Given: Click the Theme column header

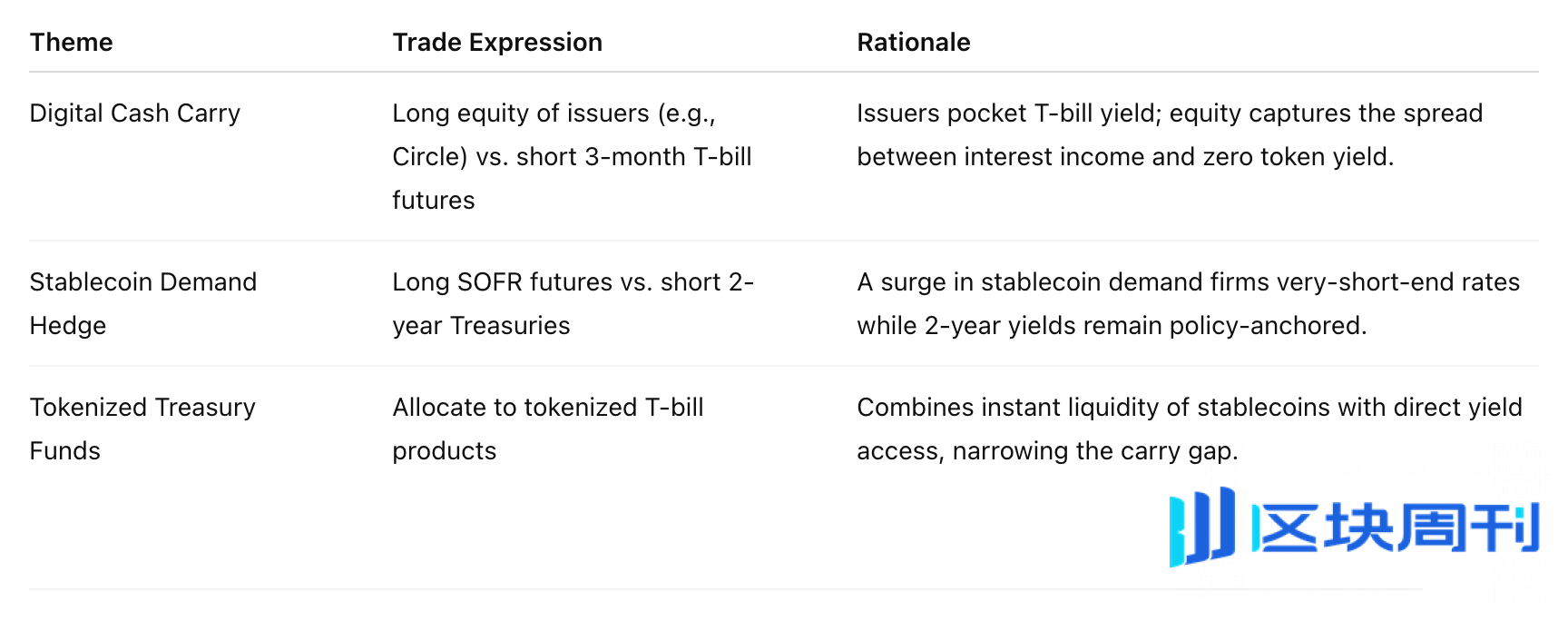Looking at the screenshot, I should (x=72, y=43).
